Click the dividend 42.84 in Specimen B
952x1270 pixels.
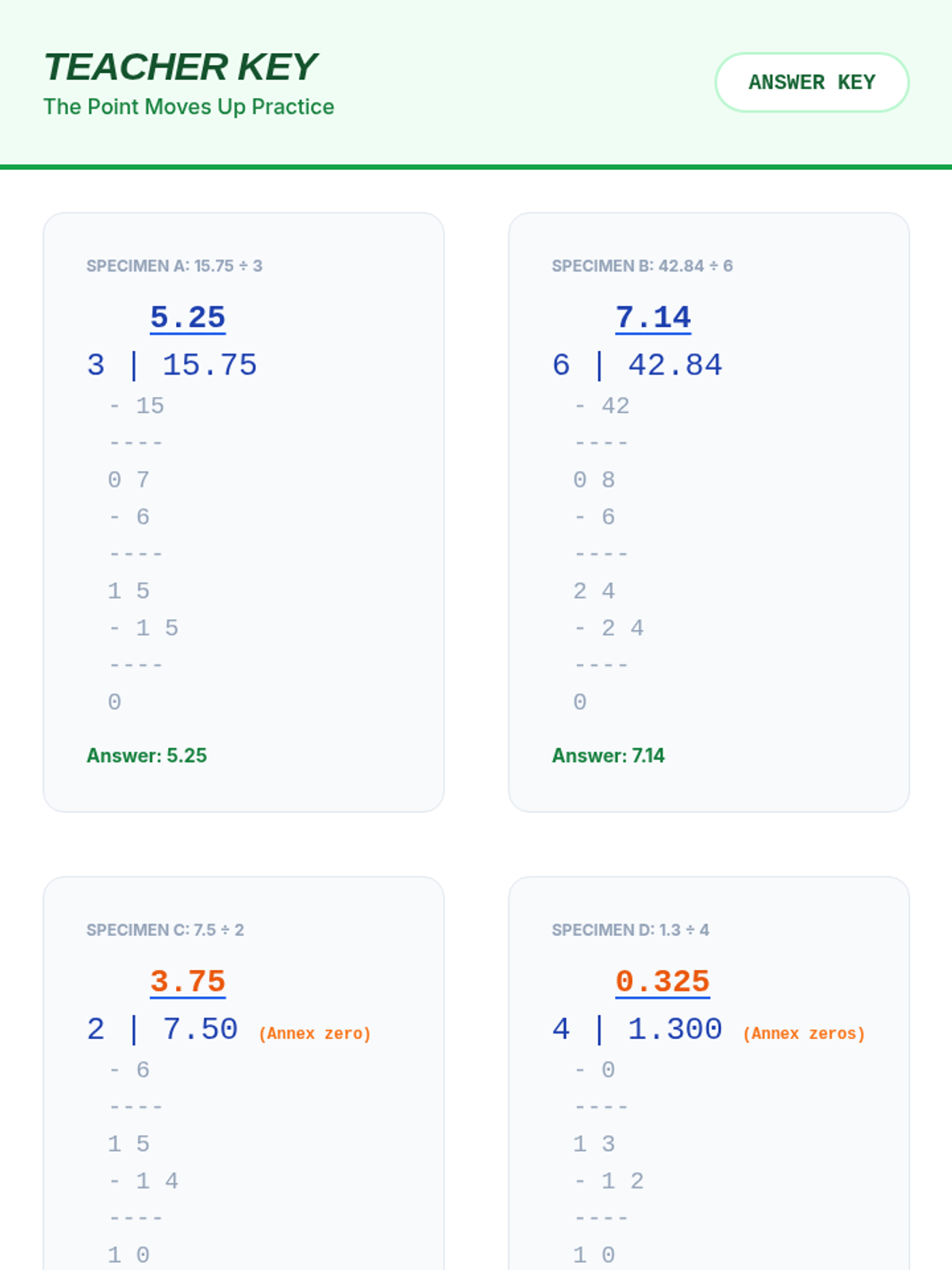click(x=675, y=365)
